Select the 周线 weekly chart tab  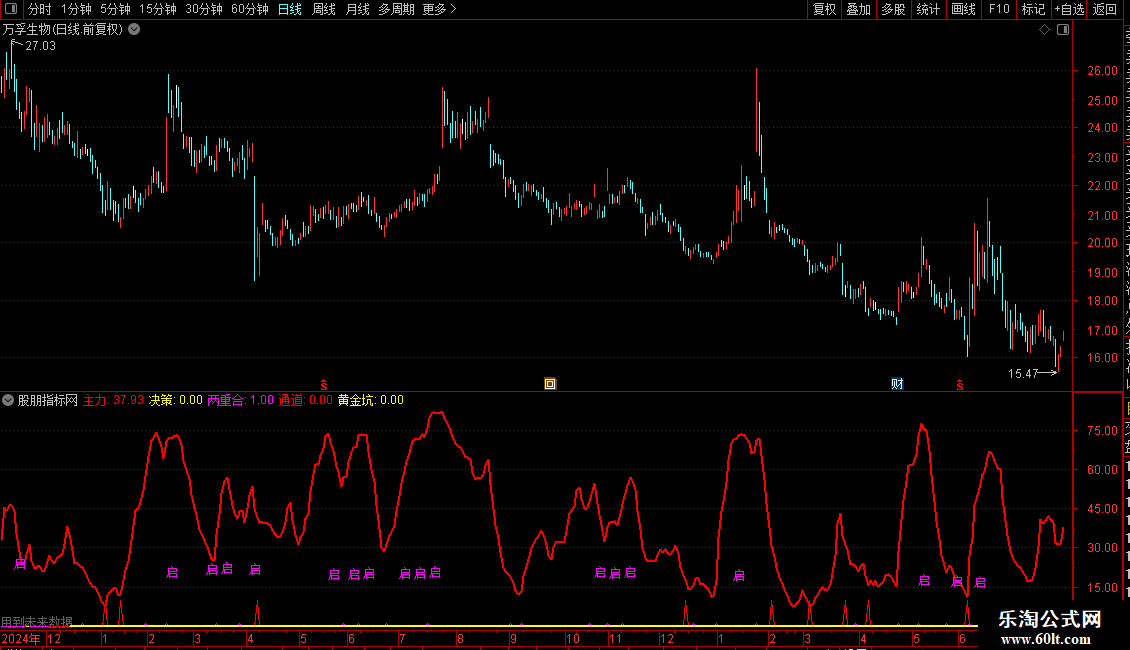pos(324,9)
